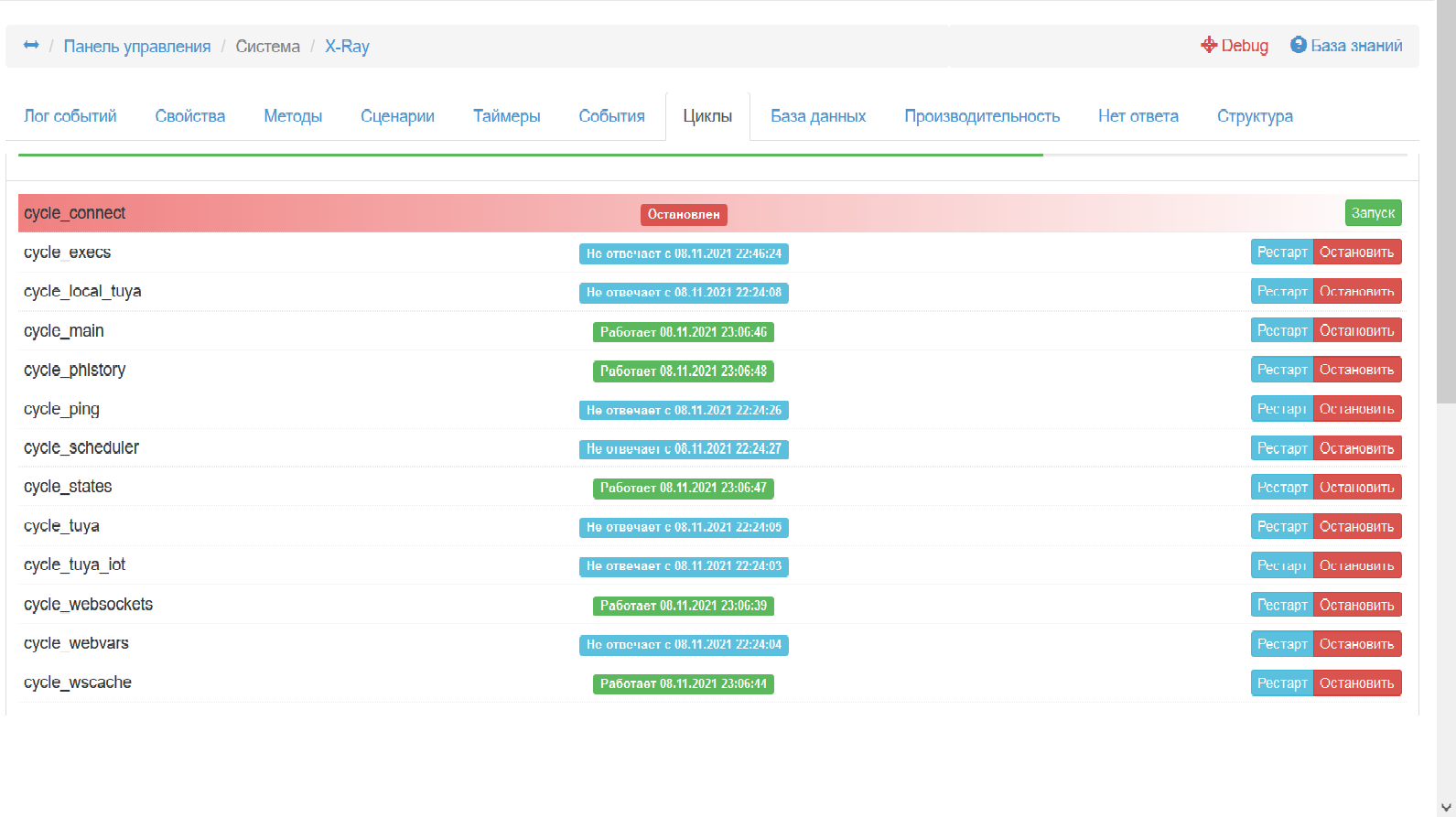Image resolution: width=1456 pixels, height=817 pixels.
Task: Click the page scrollbar down arrow
Action: 1445,807
